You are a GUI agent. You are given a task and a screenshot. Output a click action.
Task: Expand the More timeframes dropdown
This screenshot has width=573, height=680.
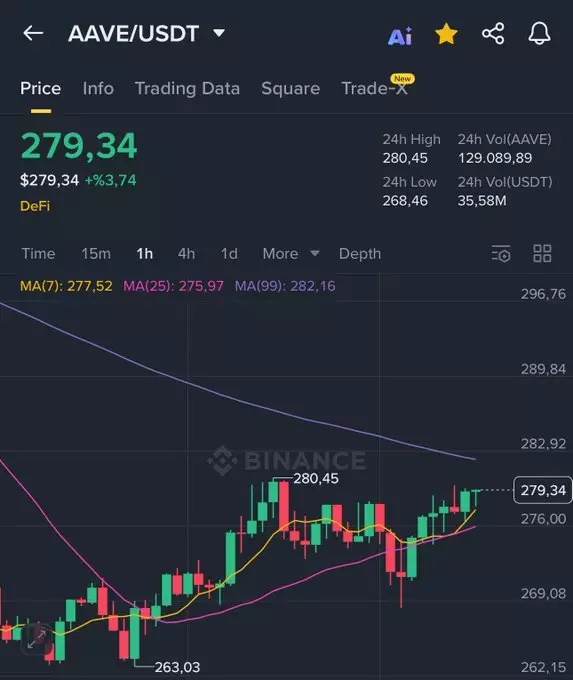tap(291, 254)
